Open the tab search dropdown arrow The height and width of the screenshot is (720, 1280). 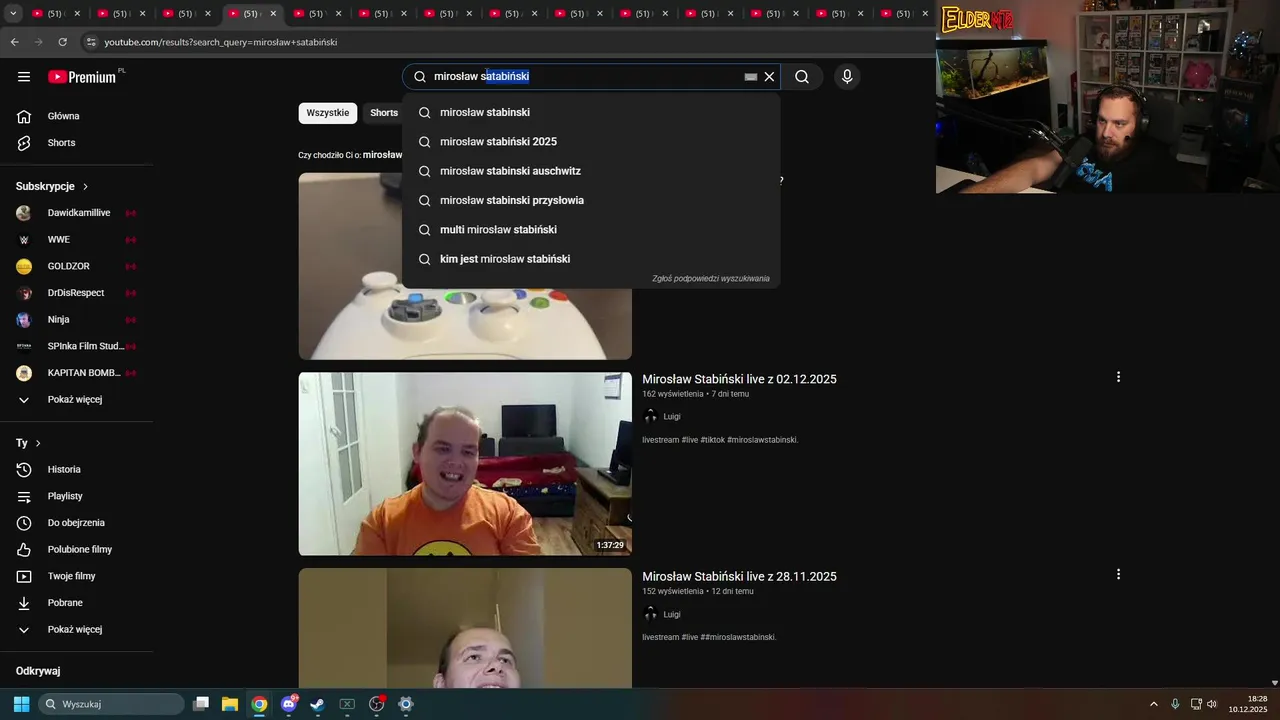(x=13, y=14)
